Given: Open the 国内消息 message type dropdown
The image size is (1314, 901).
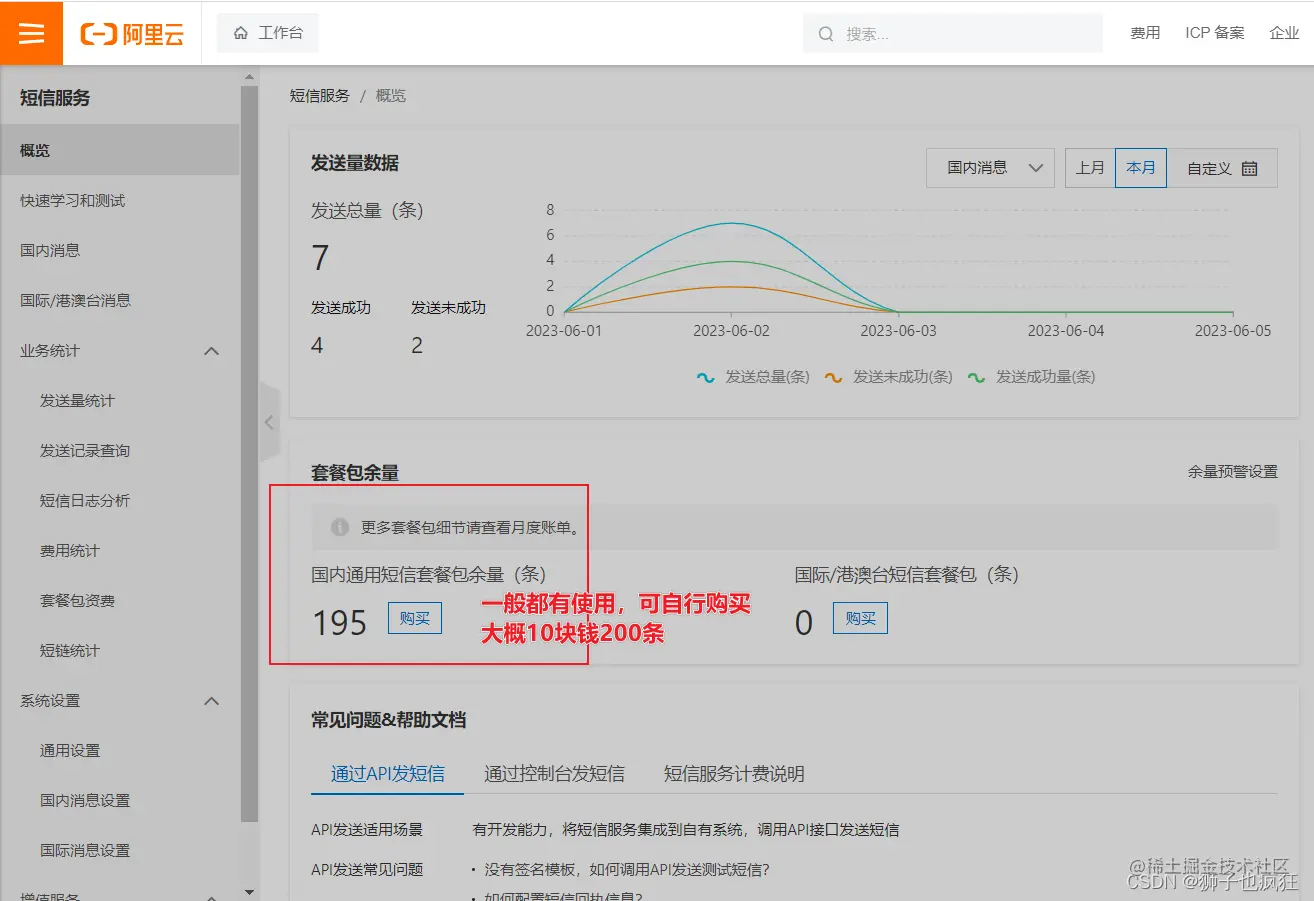Looking at the screenshot, I should (x=989, y=167).
